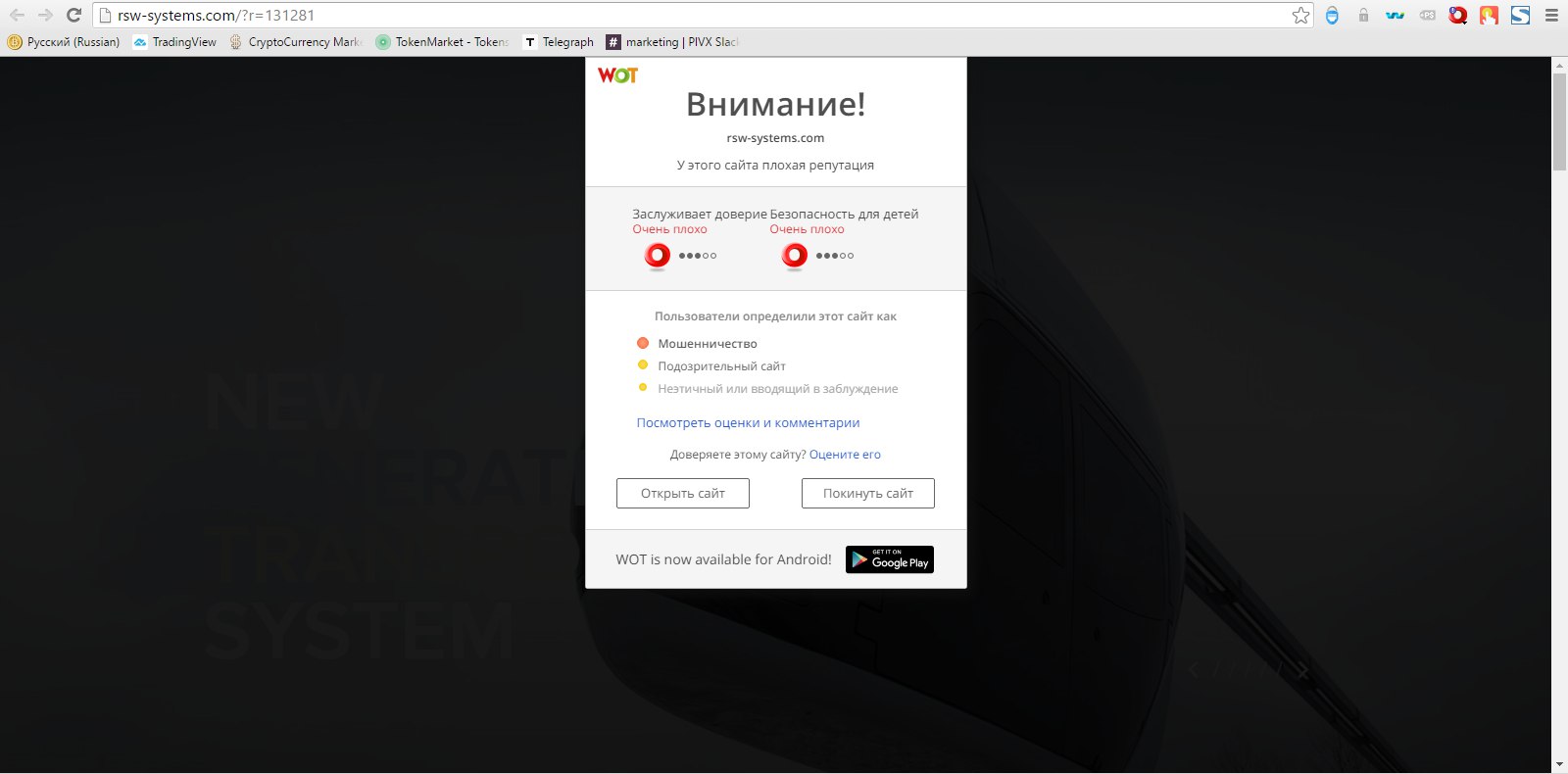The width and height of the screenshot is (1568, 774).
Task: Click the gray lock extension icon
Action: coord(1363,15)
